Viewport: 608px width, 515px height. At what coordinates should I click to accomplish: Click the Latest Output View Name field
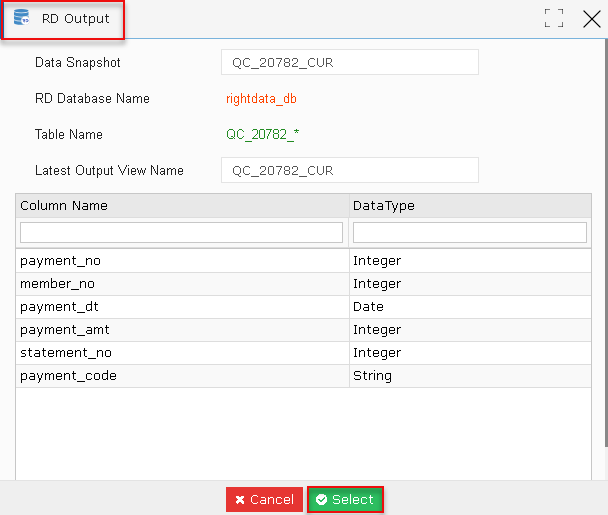(350, 170)
